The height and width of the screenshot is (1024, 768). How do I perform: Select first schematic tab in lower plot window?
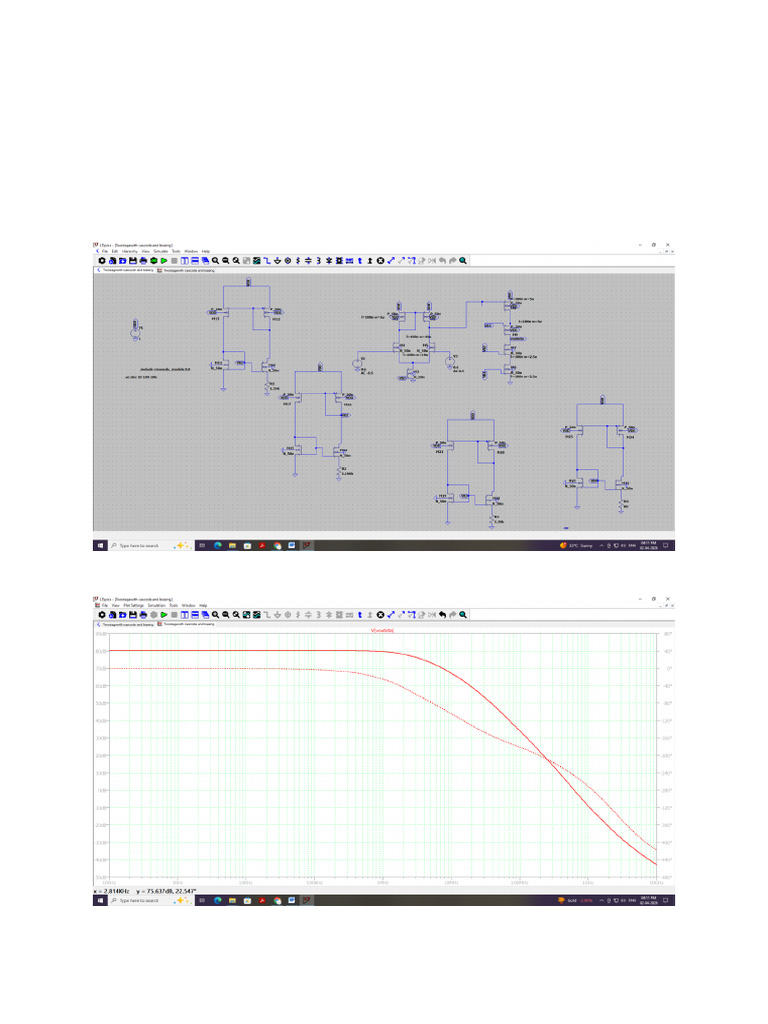pos(125,624)
